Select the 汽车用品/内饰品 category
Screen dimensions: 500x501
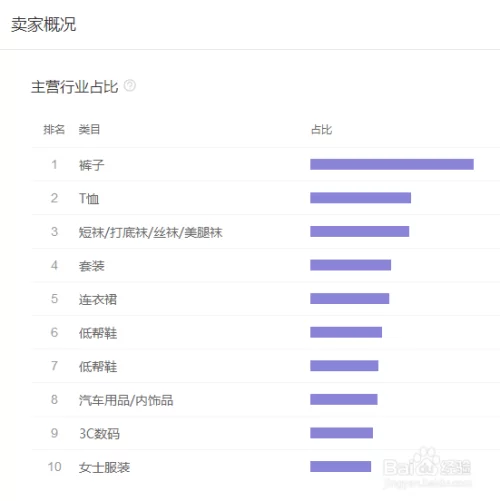point(126,400)
